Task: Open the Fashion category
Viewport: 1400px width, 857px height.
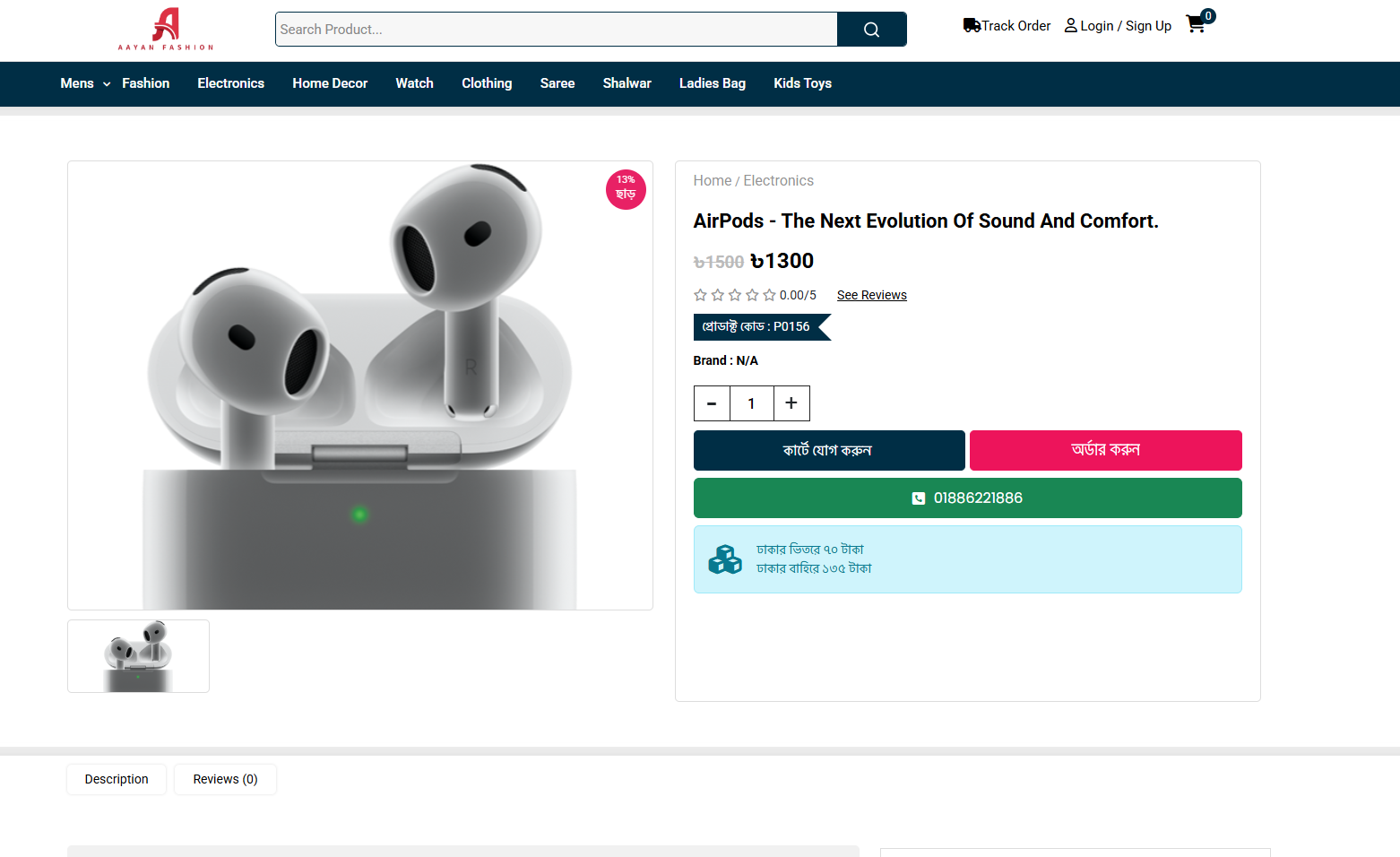Action: pyautogui.click(x=146, y=83)
